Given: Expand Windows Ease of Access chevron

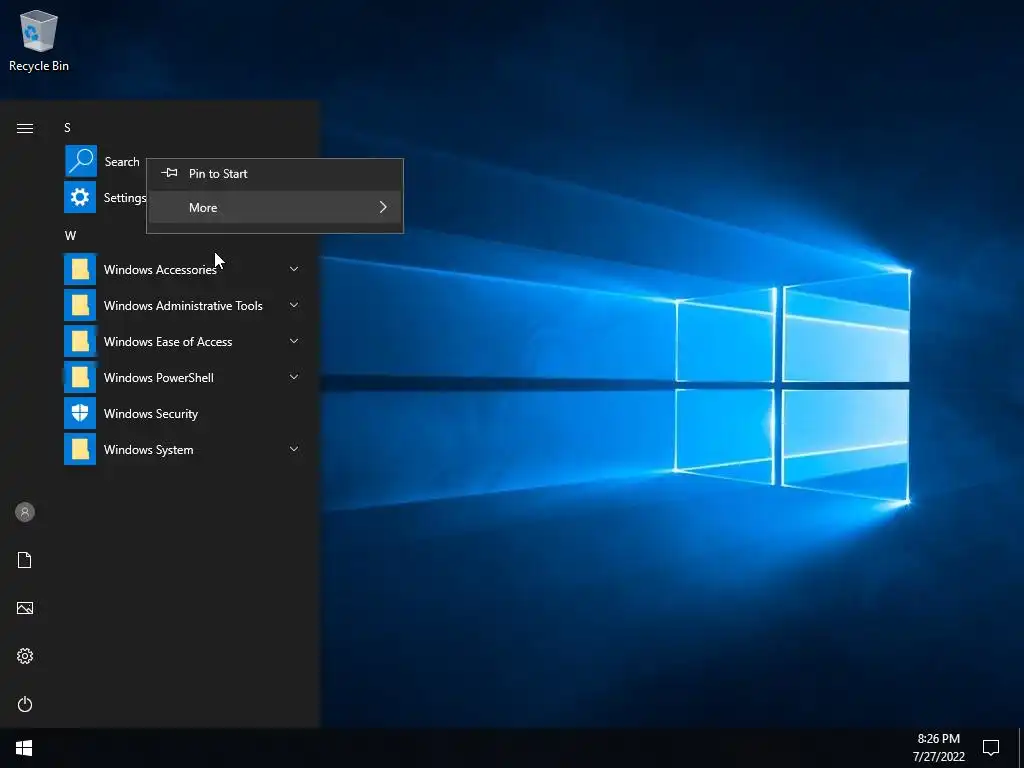Looking at the screenshot, I should [294, 341].
